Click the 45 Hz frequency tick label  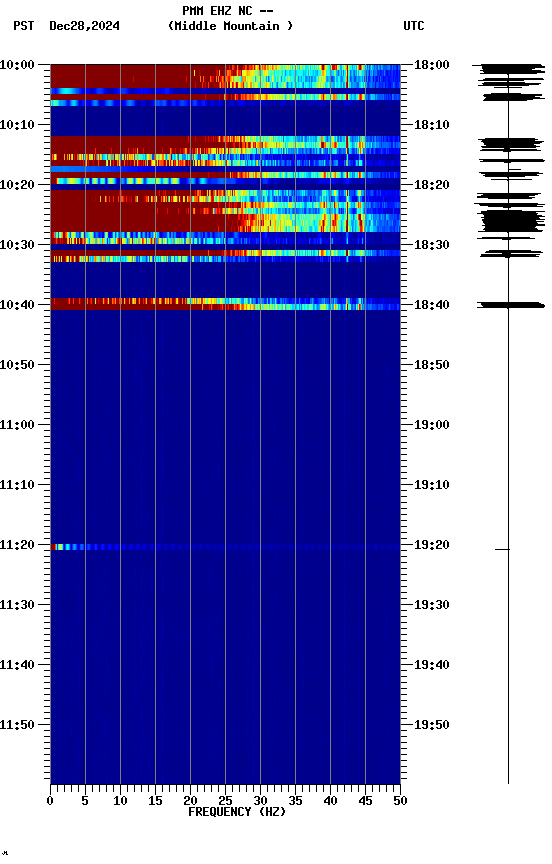pos(365,801)
